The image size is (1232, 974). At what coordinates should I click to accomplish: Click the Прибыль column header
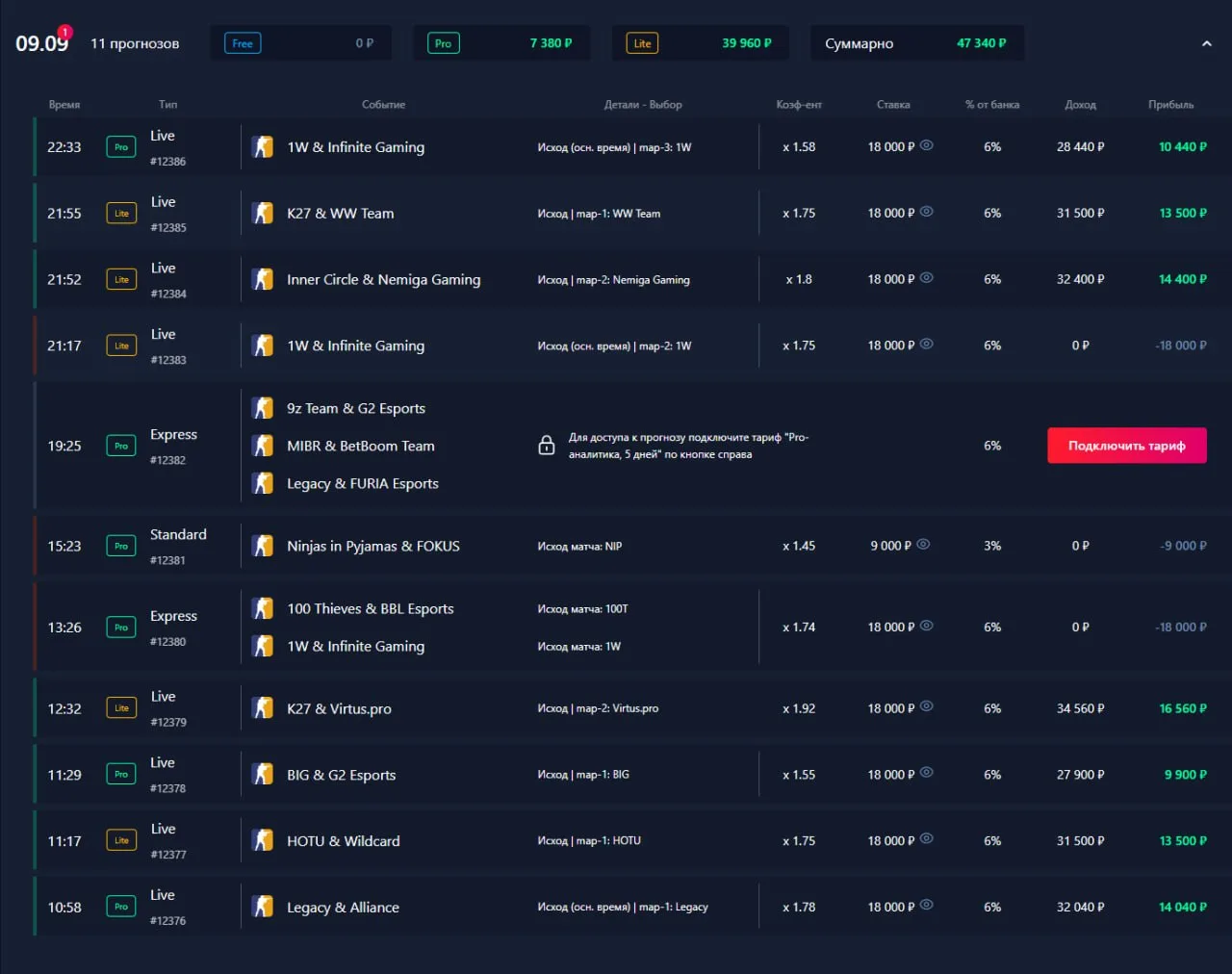click(x=1170, y=105)
